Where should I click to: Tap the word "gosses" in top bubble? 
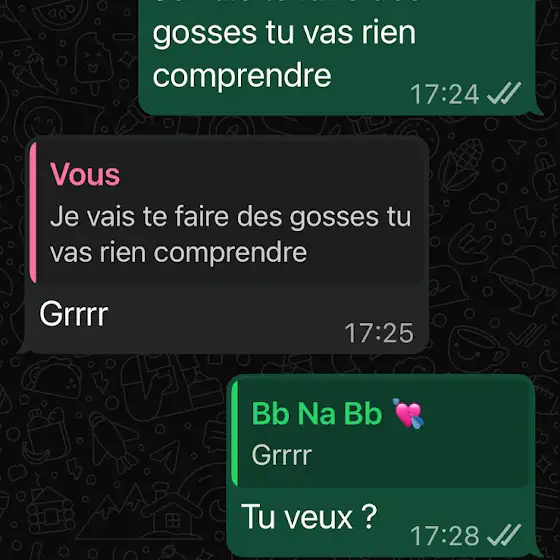[x=205, y=33]
